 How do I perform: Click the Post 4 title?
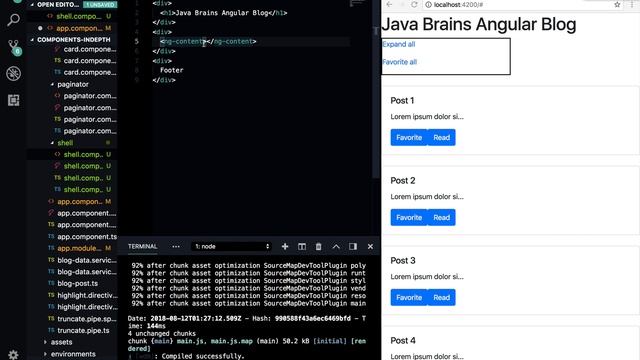(403, 340)
